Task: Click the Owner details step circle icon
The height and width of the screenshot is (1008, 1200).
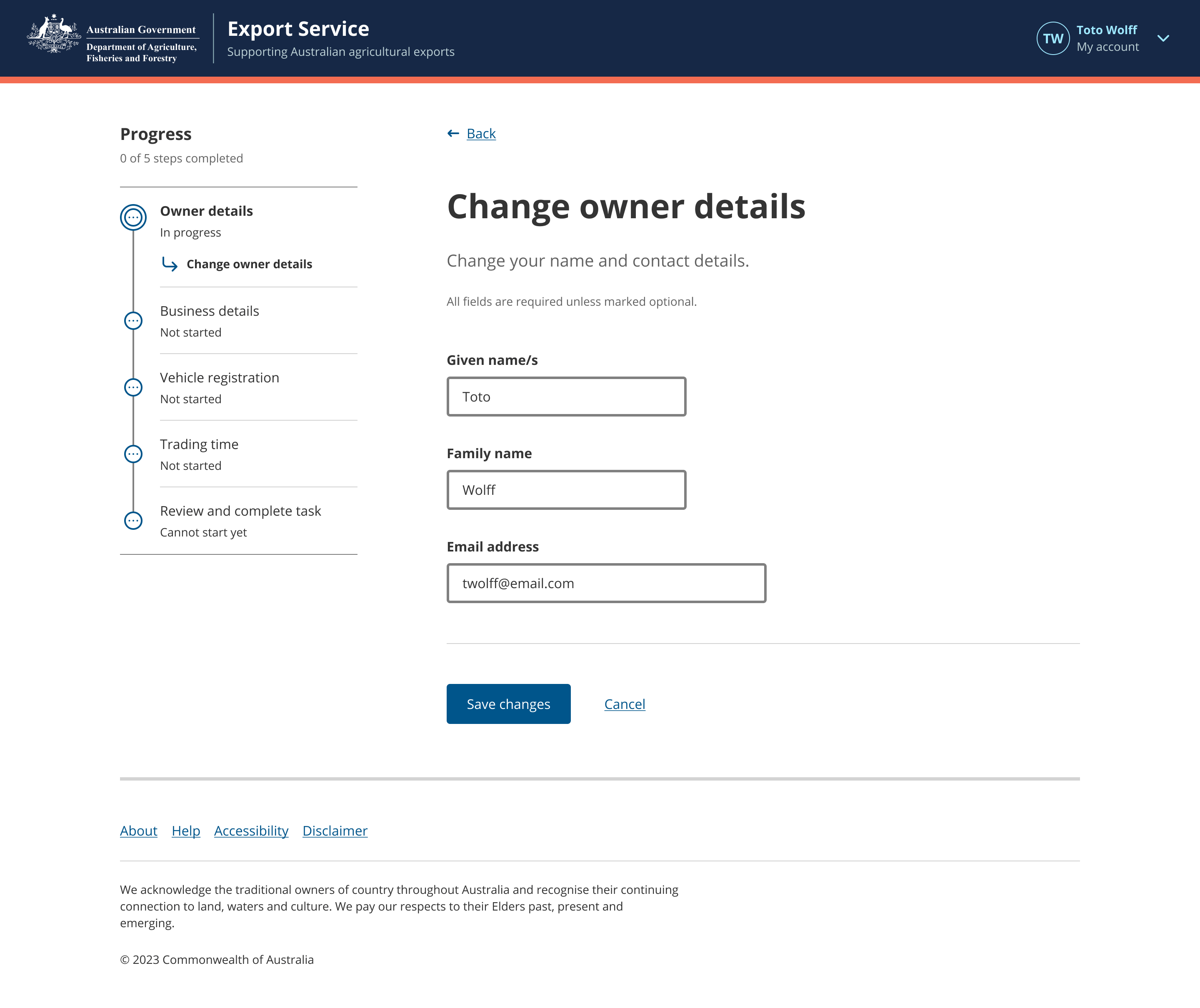Action: point(133,218)
